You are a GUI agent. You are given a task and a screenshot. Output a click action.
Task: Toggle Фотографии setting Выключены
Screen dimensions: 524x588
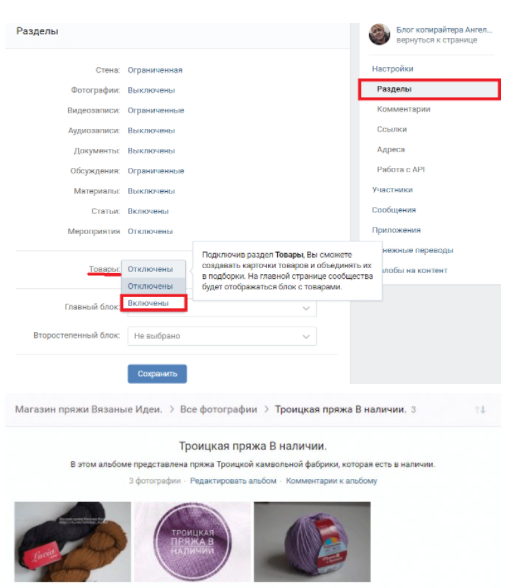click(x=151, y=90)
